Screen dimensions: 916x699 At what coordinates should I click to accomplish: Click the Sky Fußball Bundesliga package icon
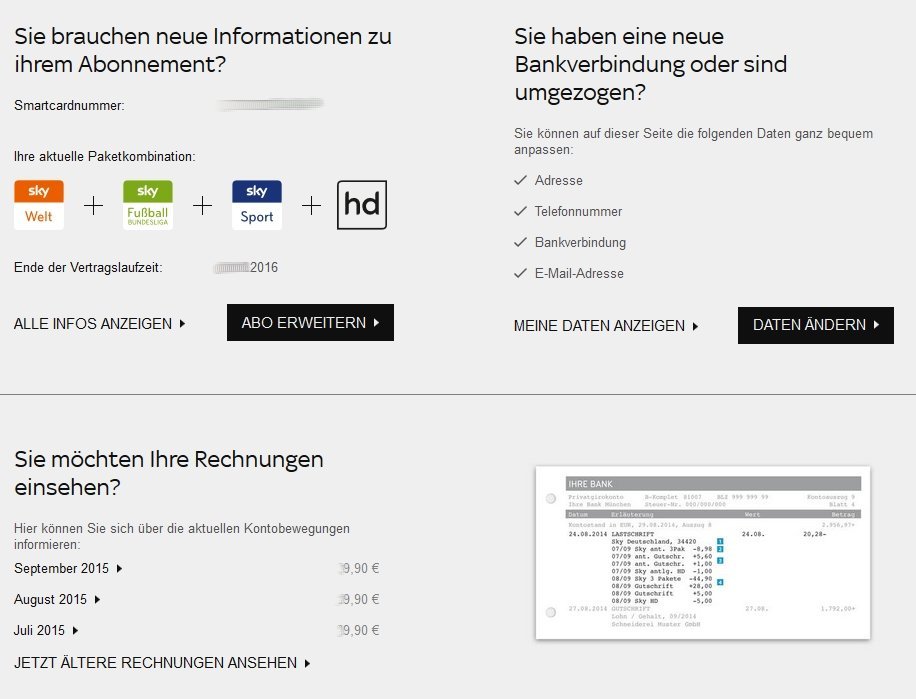[x=148, y=205]
